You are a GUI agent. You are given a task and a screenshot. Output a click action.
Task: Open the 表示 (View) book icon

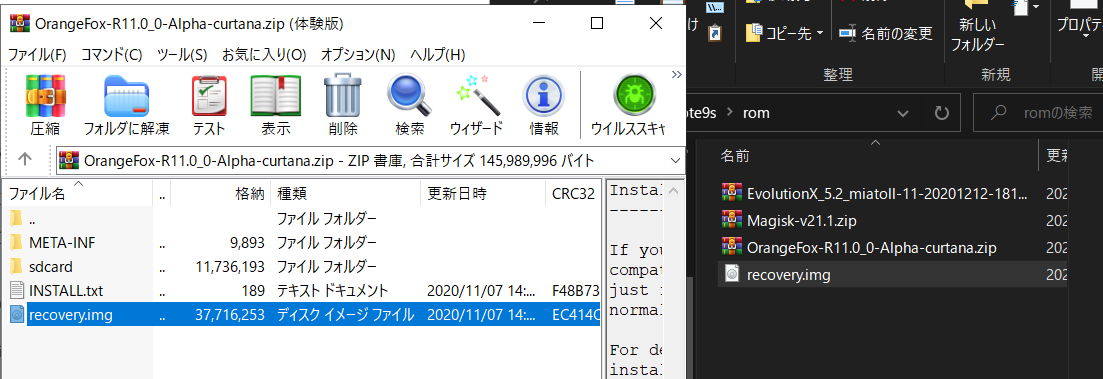276,104
